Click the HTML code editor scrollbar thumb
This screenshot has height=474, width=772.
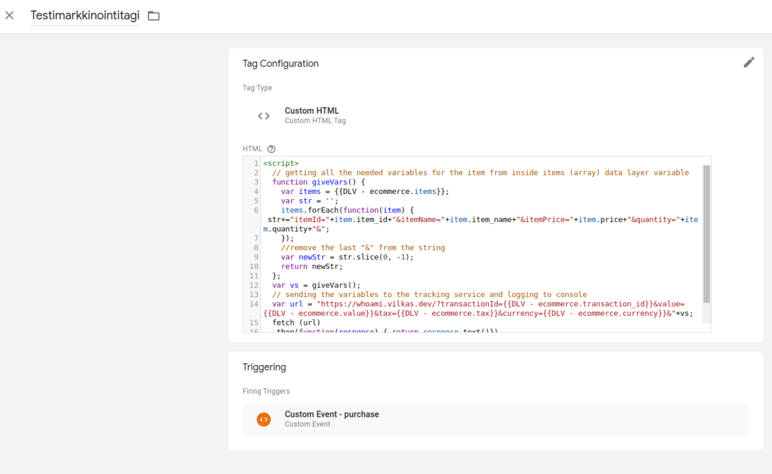(707, 233)
